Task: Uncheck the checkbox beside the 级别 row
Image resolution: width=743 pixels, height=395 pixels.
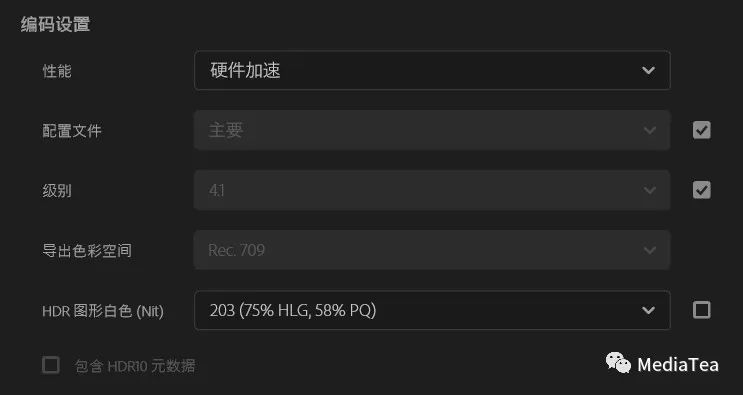Action: pyautogui.click(x=702, y=190)
